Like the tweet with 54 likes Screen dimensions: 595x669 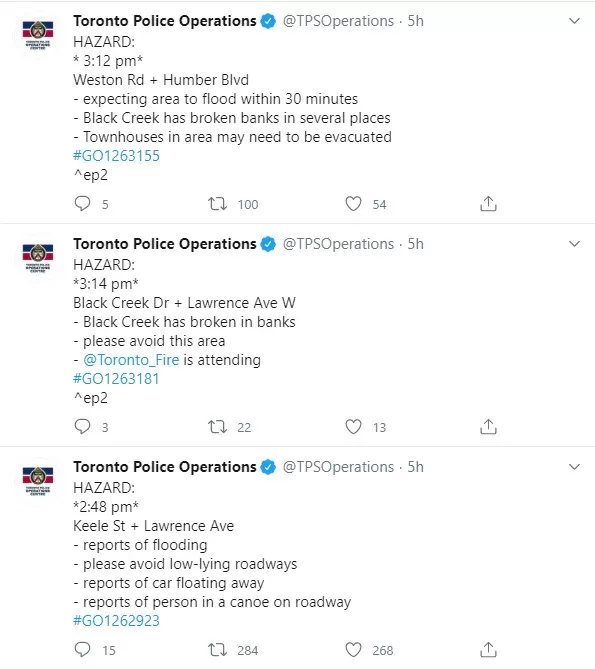(x=353, y=204)
